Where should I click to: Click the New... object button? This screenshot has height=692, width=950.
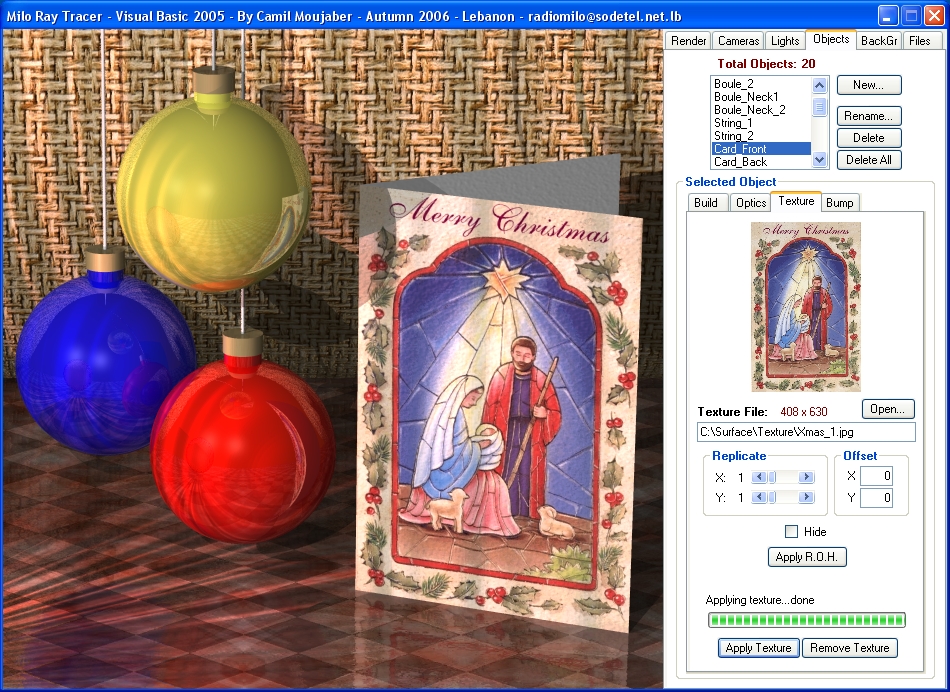coord(869,85)
